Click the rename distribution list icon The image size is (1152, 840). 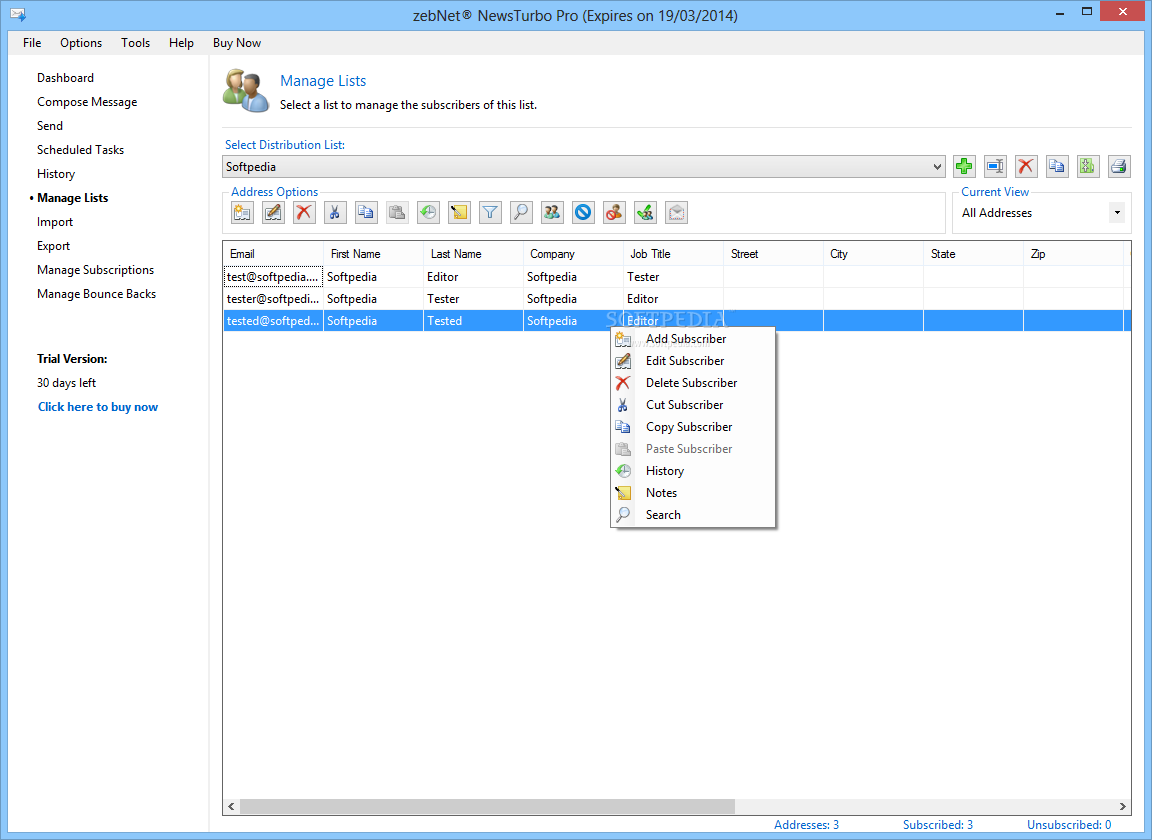pyautogui.click(x=995, y=166)
